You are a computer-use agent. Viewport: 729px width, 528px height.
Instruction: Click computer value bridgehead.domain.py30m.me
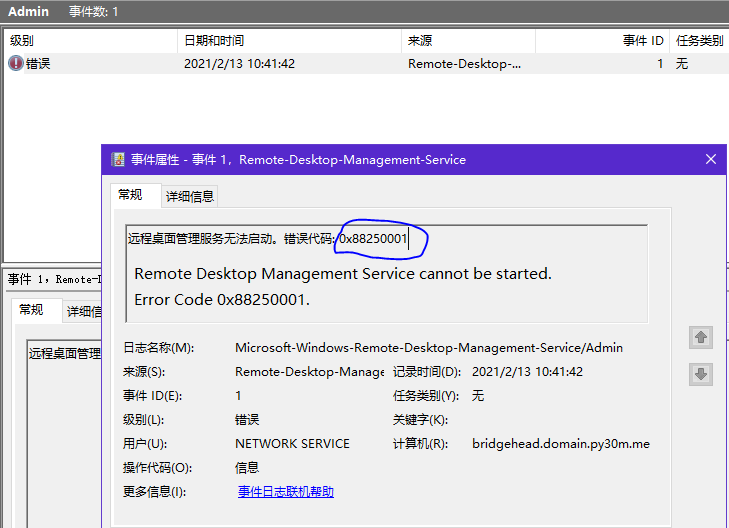coord(561,444)
